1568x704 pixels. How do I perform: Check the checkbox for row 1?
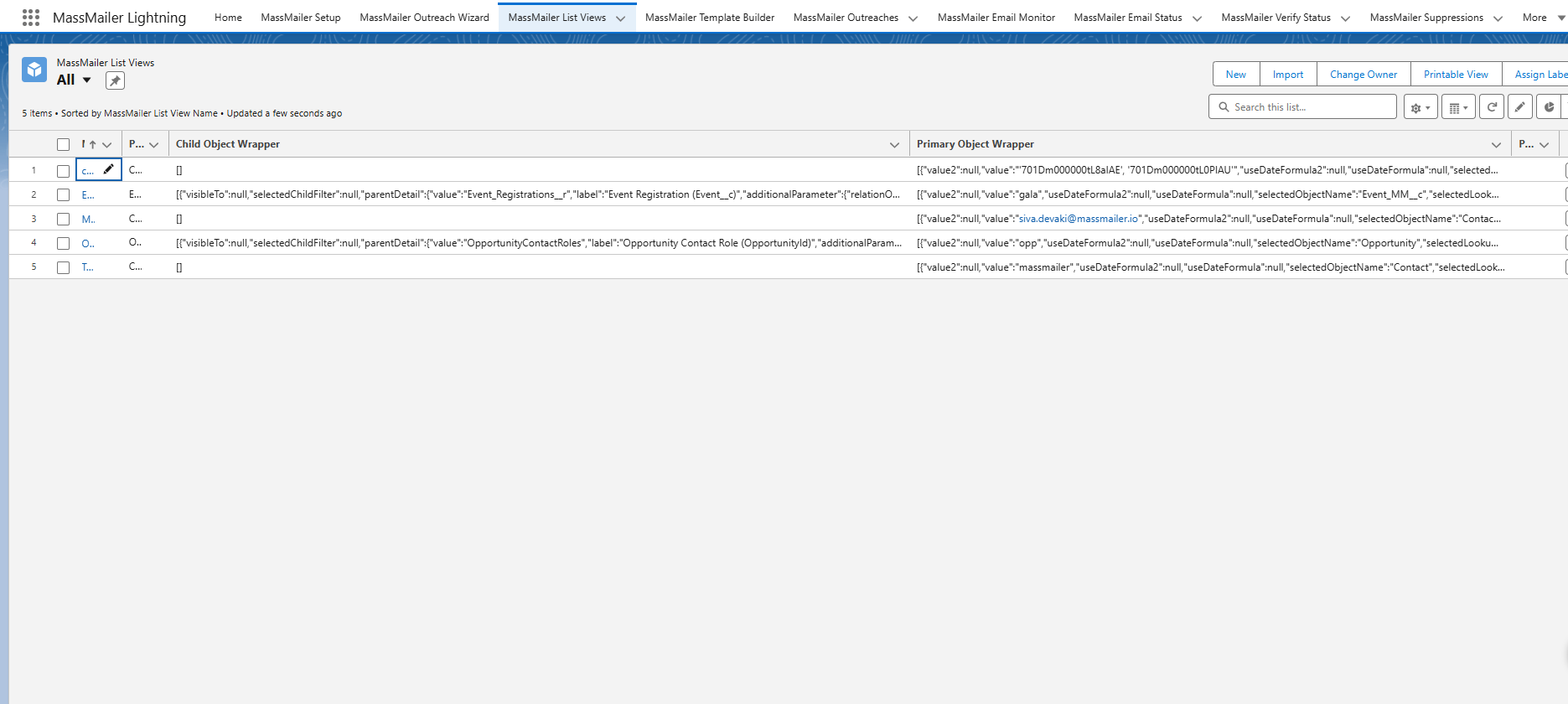[63, 170]
